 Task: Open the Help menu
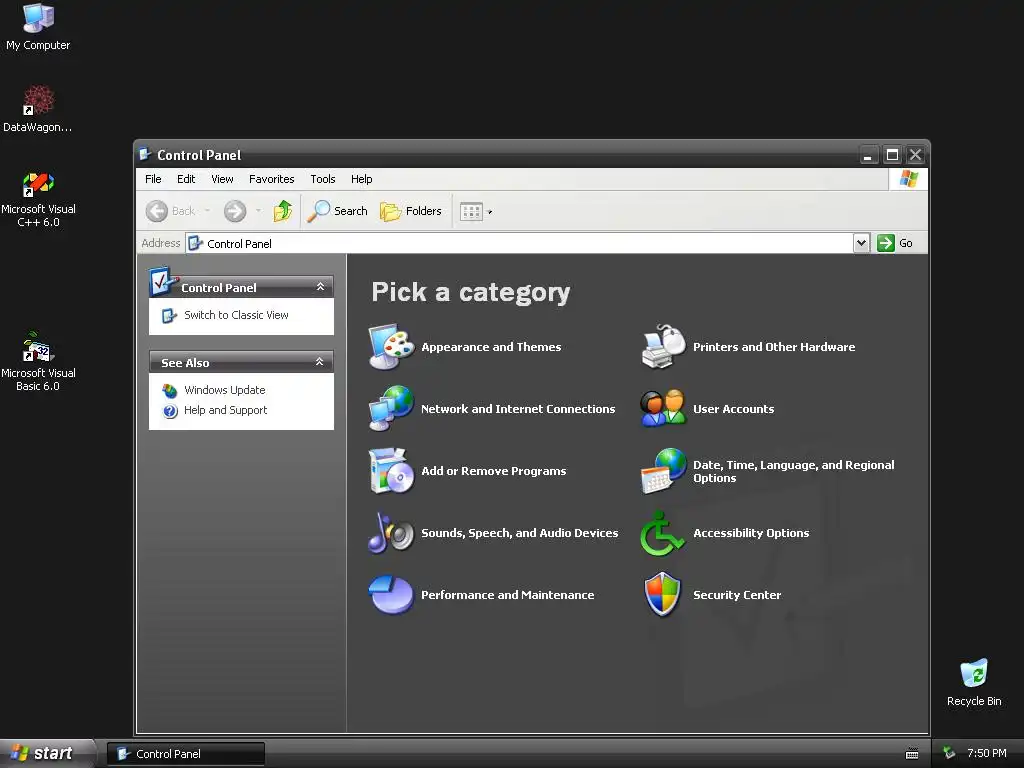(361, 179)
